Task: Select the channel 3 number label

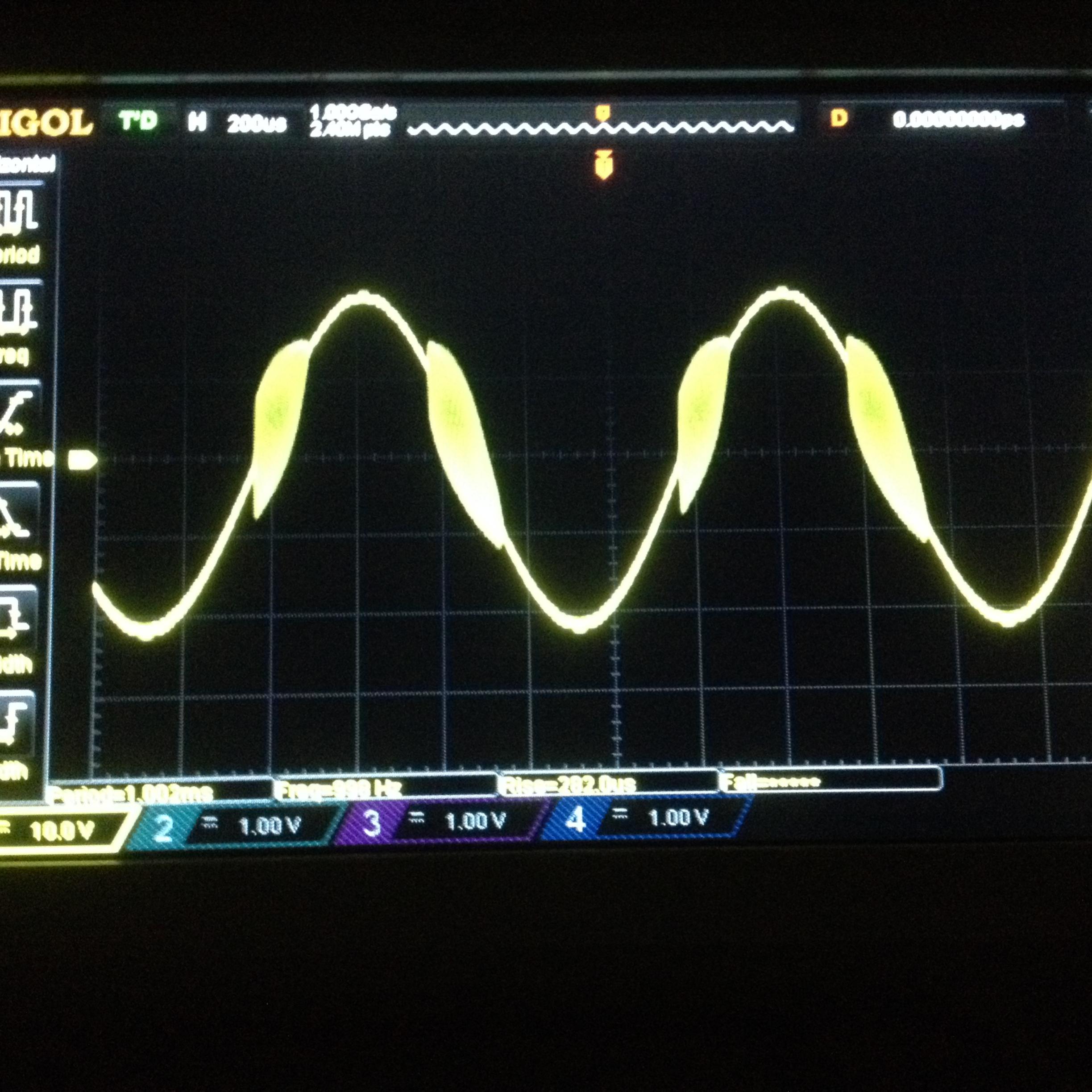Action: (x=371, y=823)
